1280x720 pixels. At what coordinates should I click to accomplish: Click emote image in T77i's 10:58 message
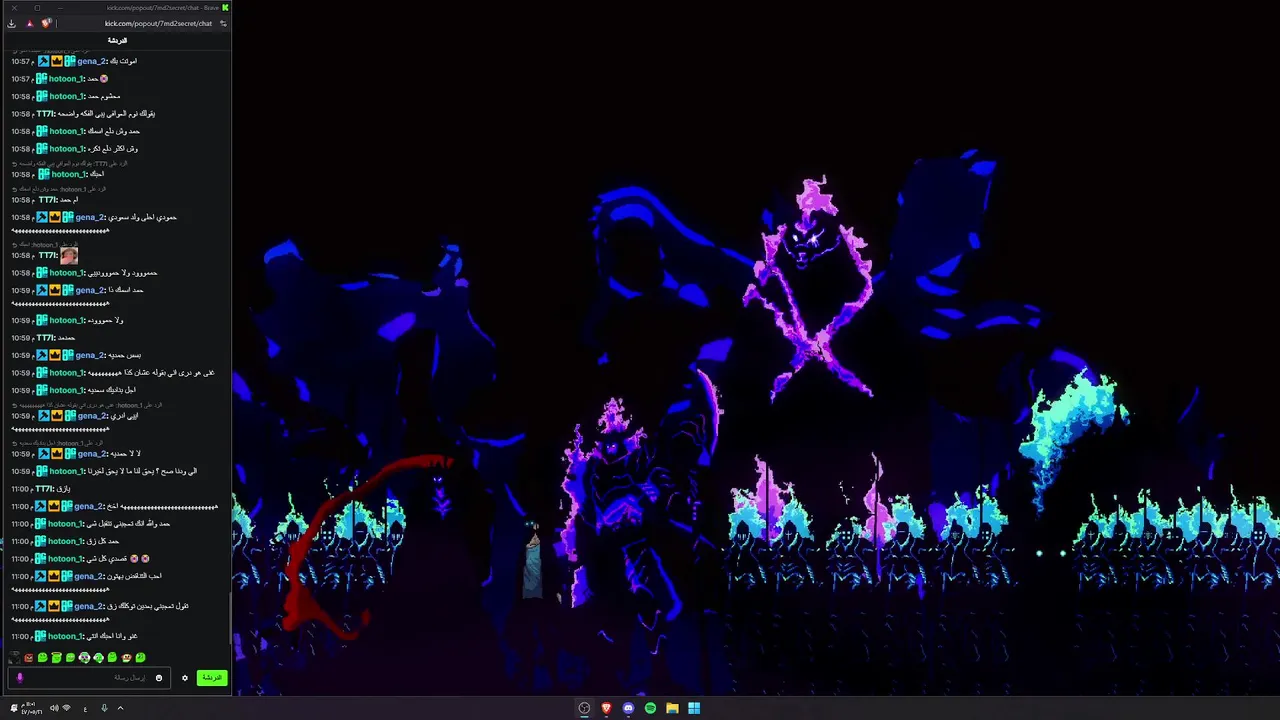tap(68, 255)
